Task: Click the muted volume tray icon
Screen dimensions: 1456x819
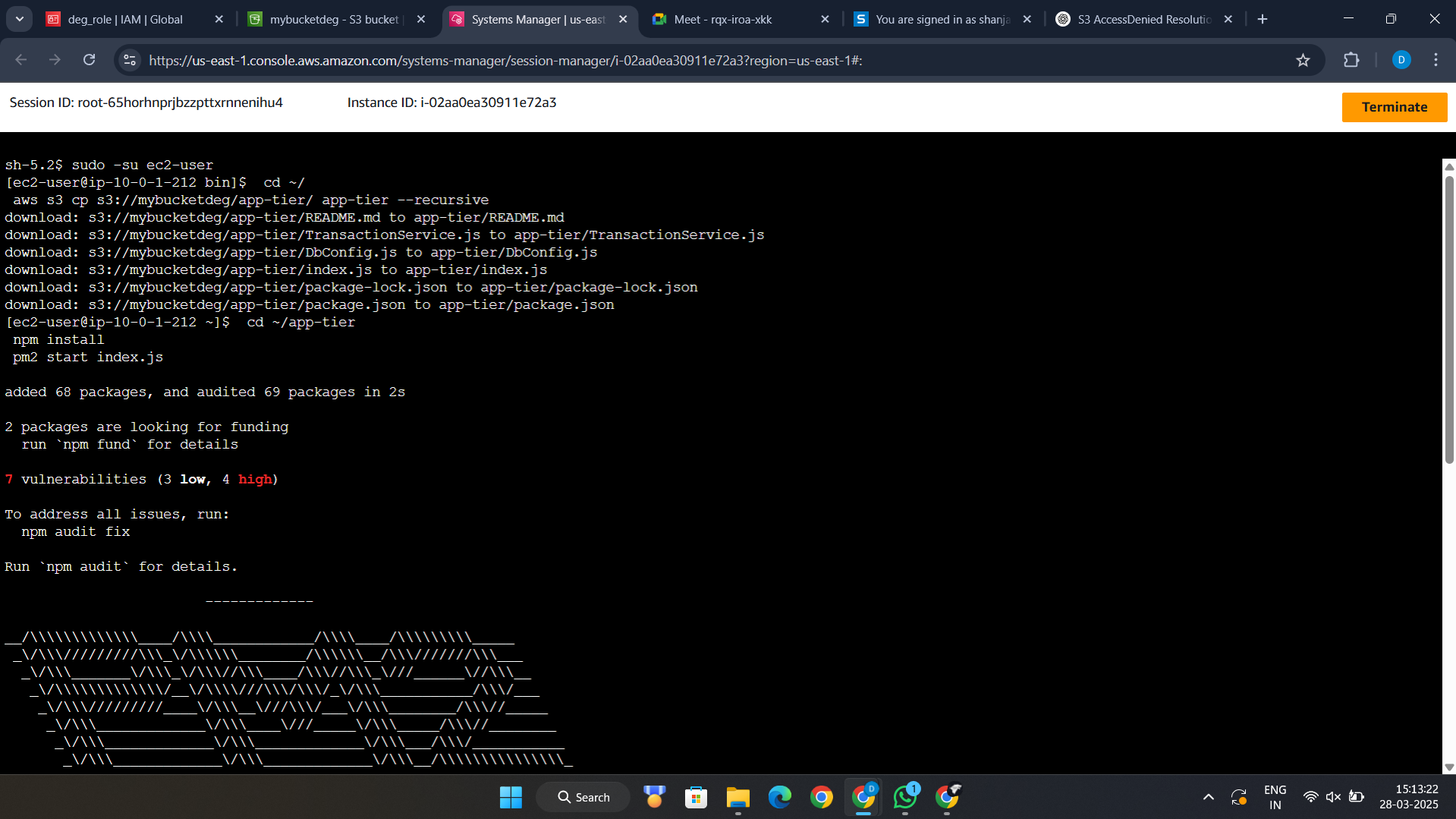Action: (1333, 797)
